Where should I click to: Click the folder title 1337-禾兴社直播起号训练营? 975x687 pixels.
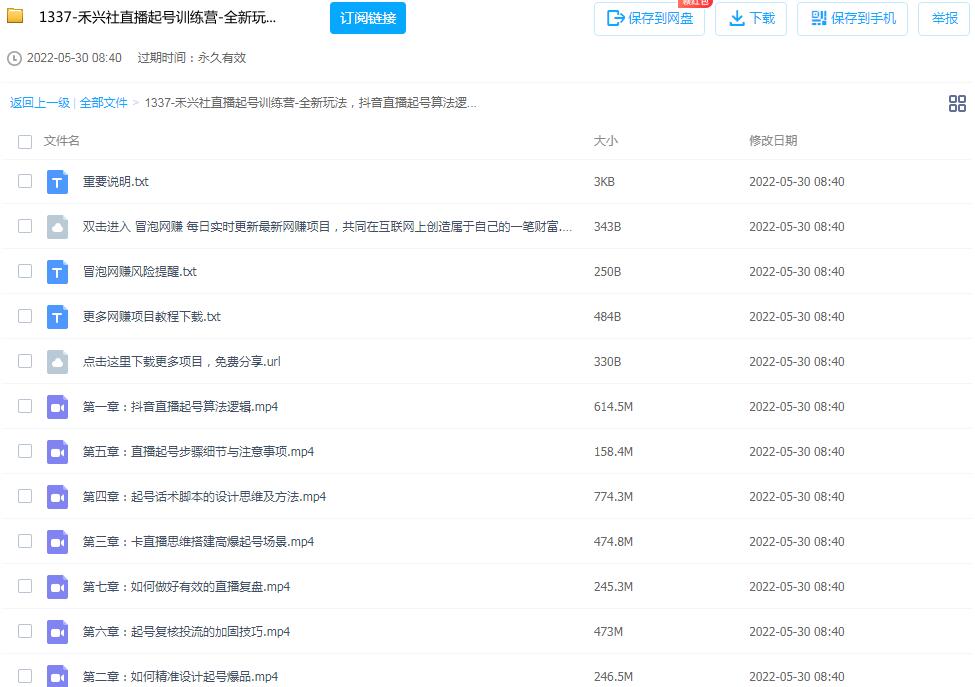[157, 17]
